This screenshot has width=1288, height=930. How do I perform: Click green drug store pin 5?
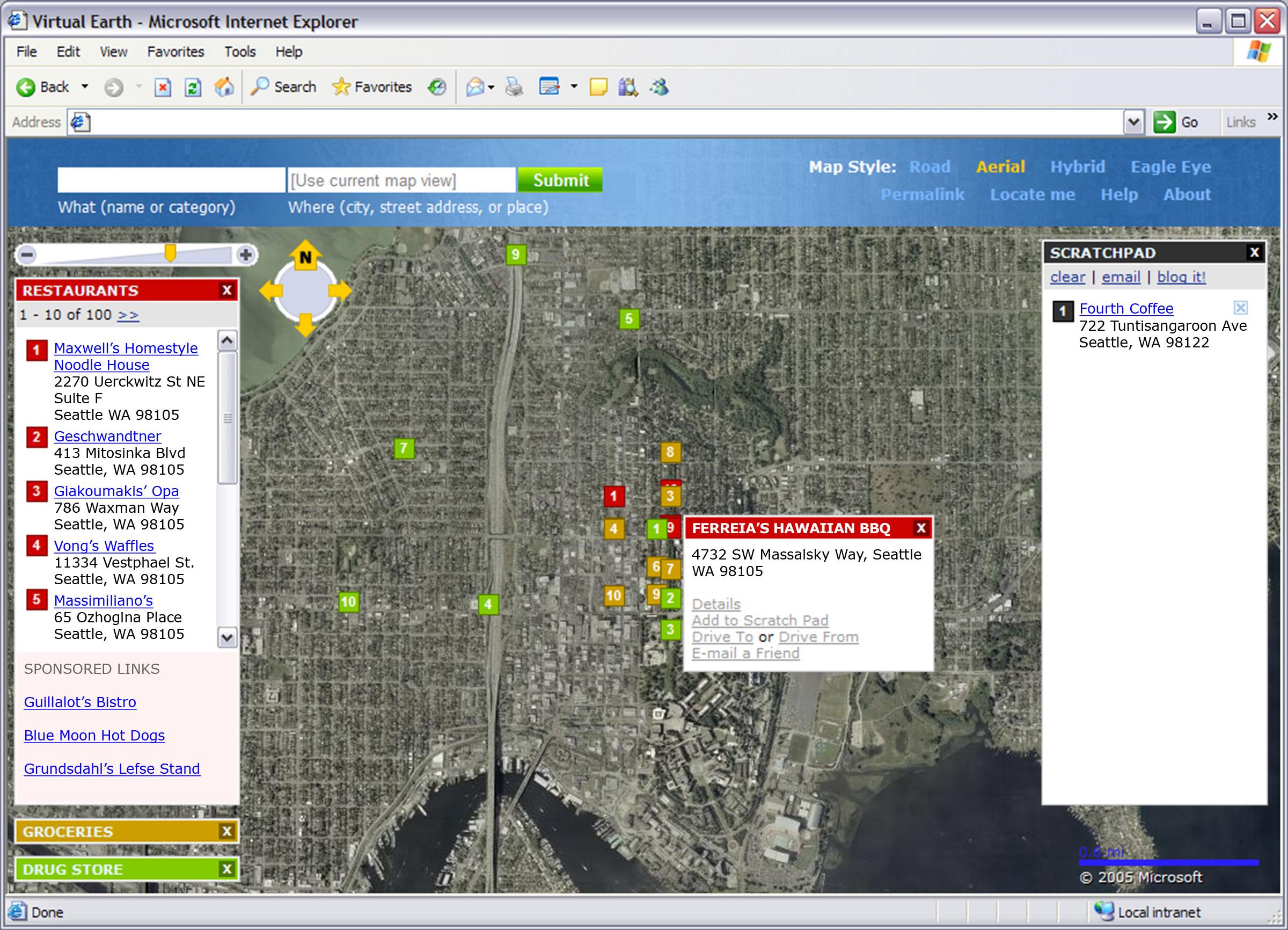[628, 319]
